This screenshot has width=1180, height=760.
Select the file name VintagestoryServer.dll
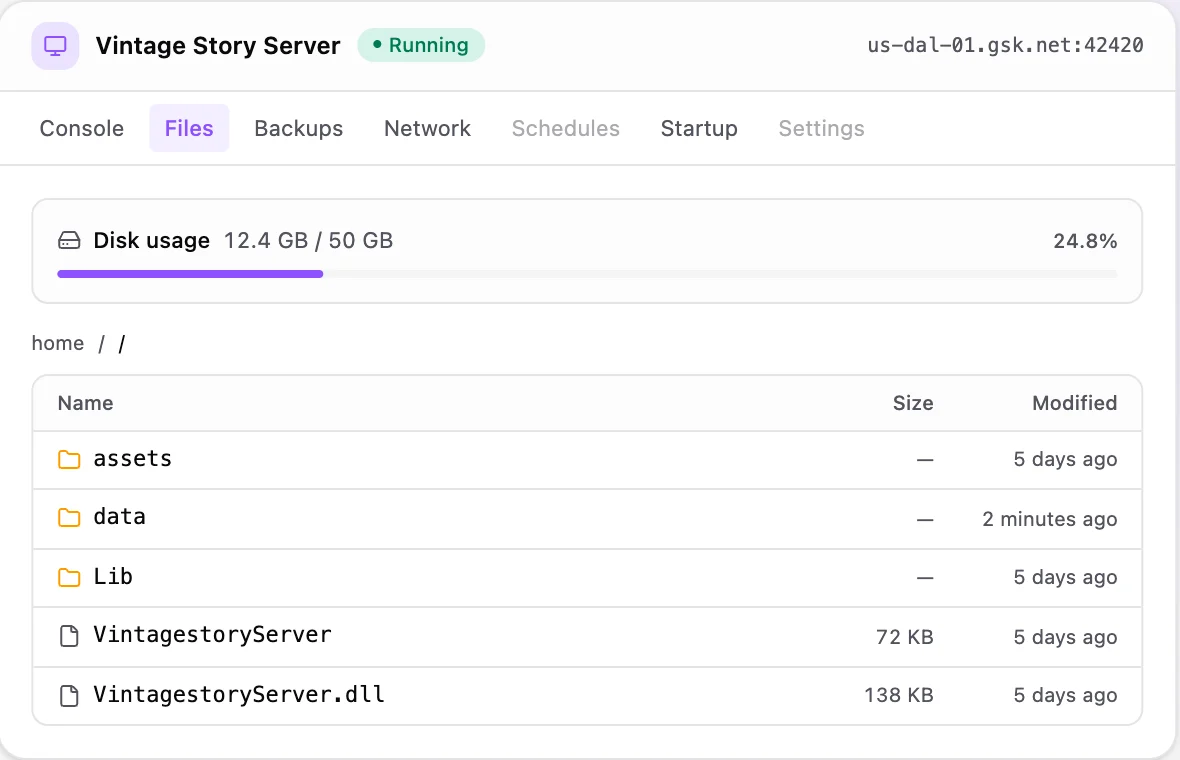[239, 694]
